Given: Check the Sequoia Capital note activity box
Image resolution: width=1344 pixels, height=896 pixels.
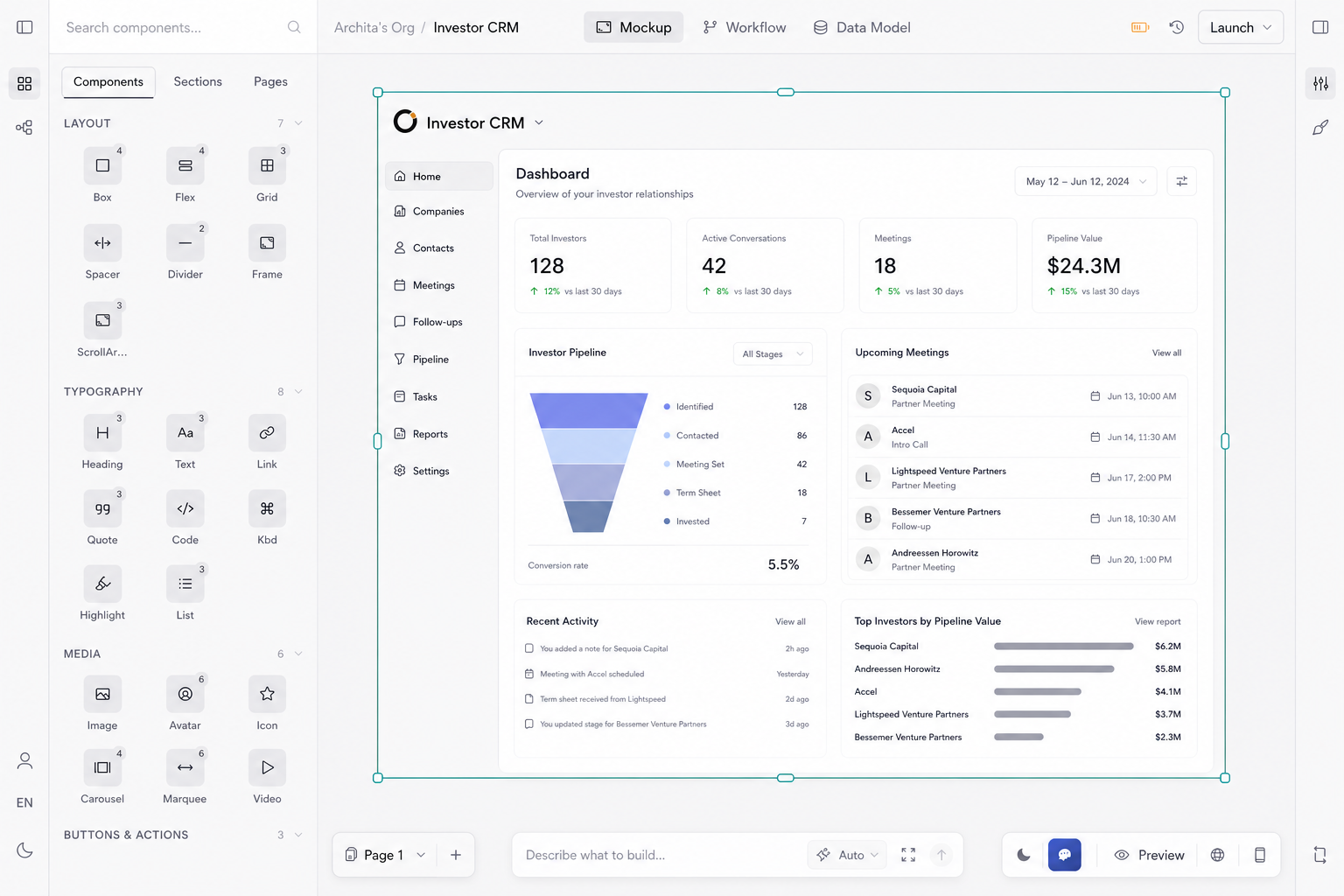Looking at the screenshot, I should click(529, 648).
